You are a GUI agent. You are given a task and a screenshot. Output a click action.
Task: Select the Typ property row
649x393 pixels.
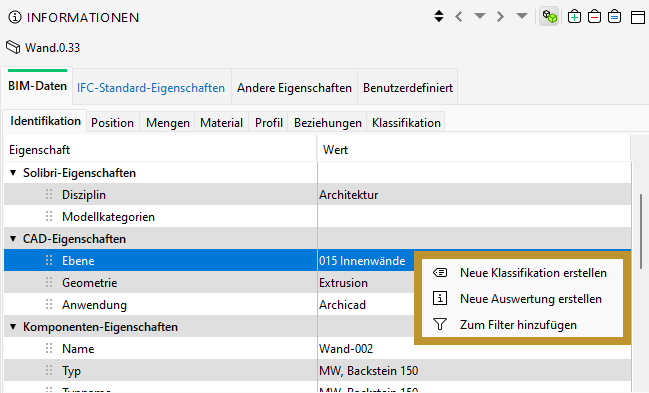pyautogui.click(x=317, y=370)
